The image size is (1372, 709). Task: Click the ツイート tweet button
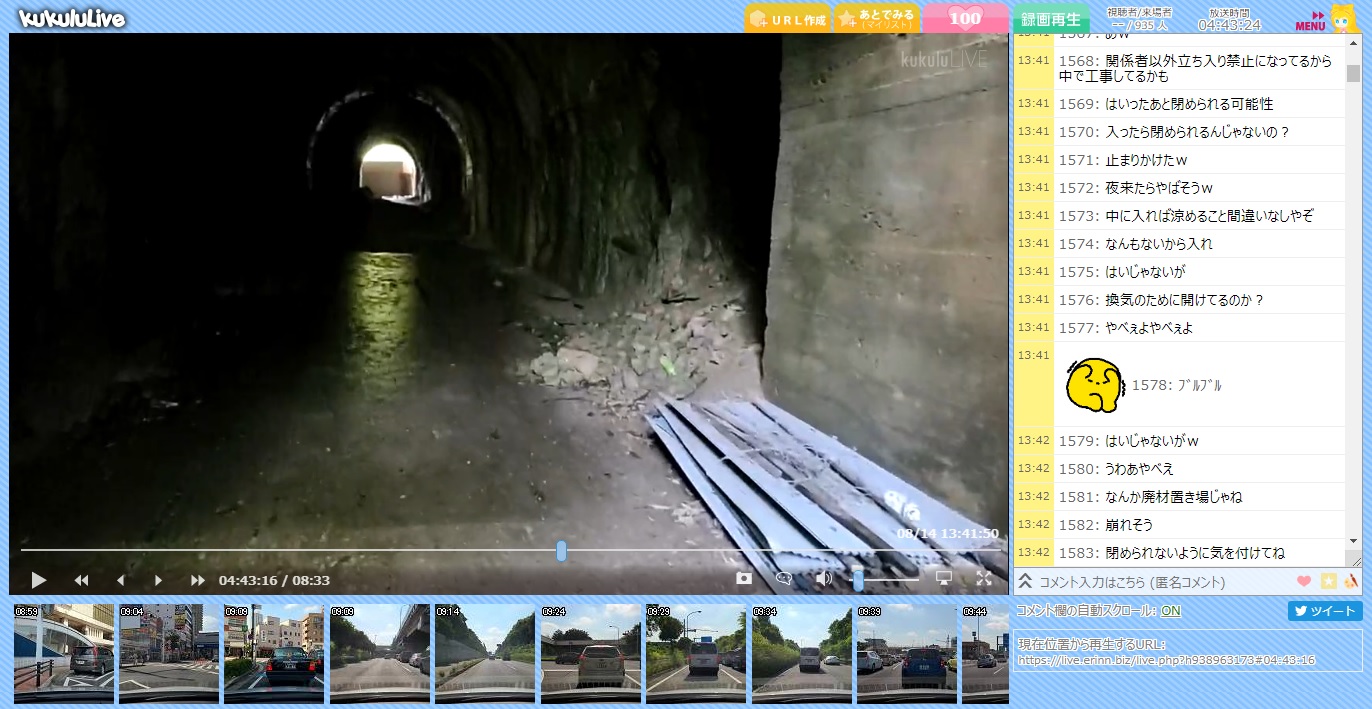1325,611
